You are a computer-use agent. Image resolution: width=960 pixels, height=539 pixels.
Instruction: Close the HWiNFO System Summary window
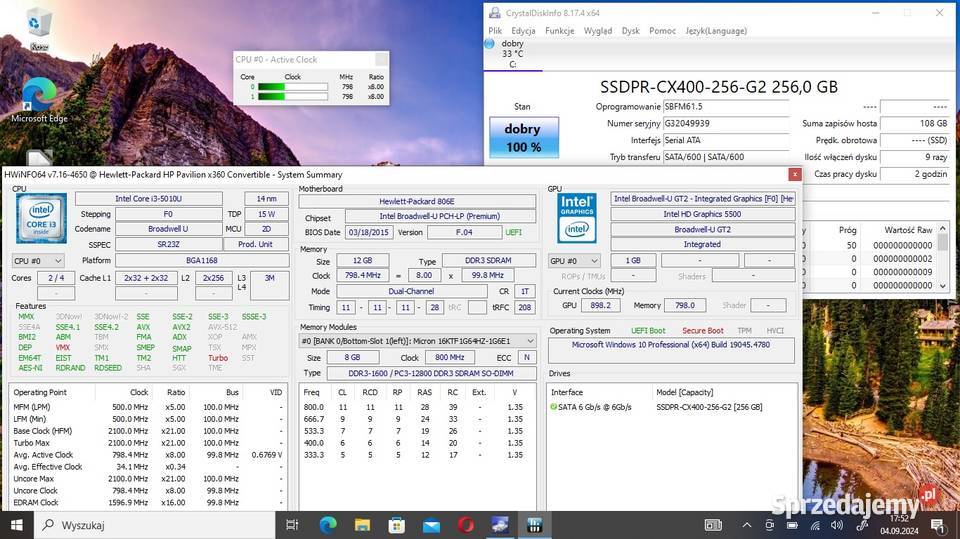tap(795, 175)
